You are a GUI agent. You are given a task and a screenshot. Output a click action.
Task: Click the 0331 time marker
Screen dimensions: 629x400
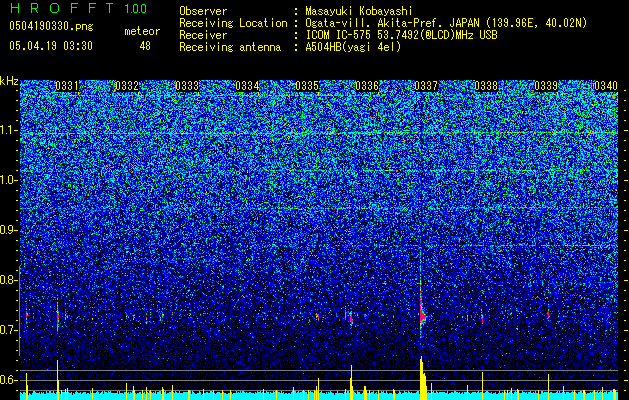[67, 86]
